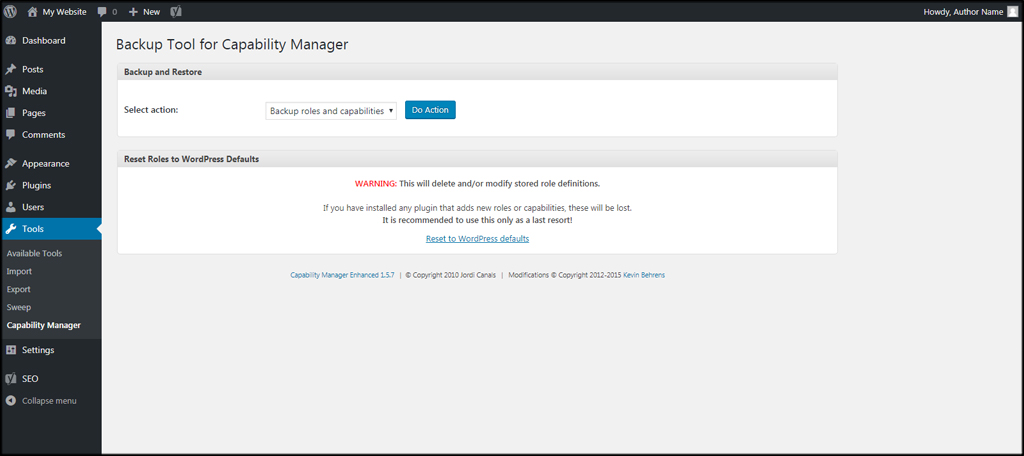Image resolution: width=1024 pixels, height=456 pixels.
Task: Open Comments sidebar menu label
Action: pyautogui.click(x=44, y=135)
